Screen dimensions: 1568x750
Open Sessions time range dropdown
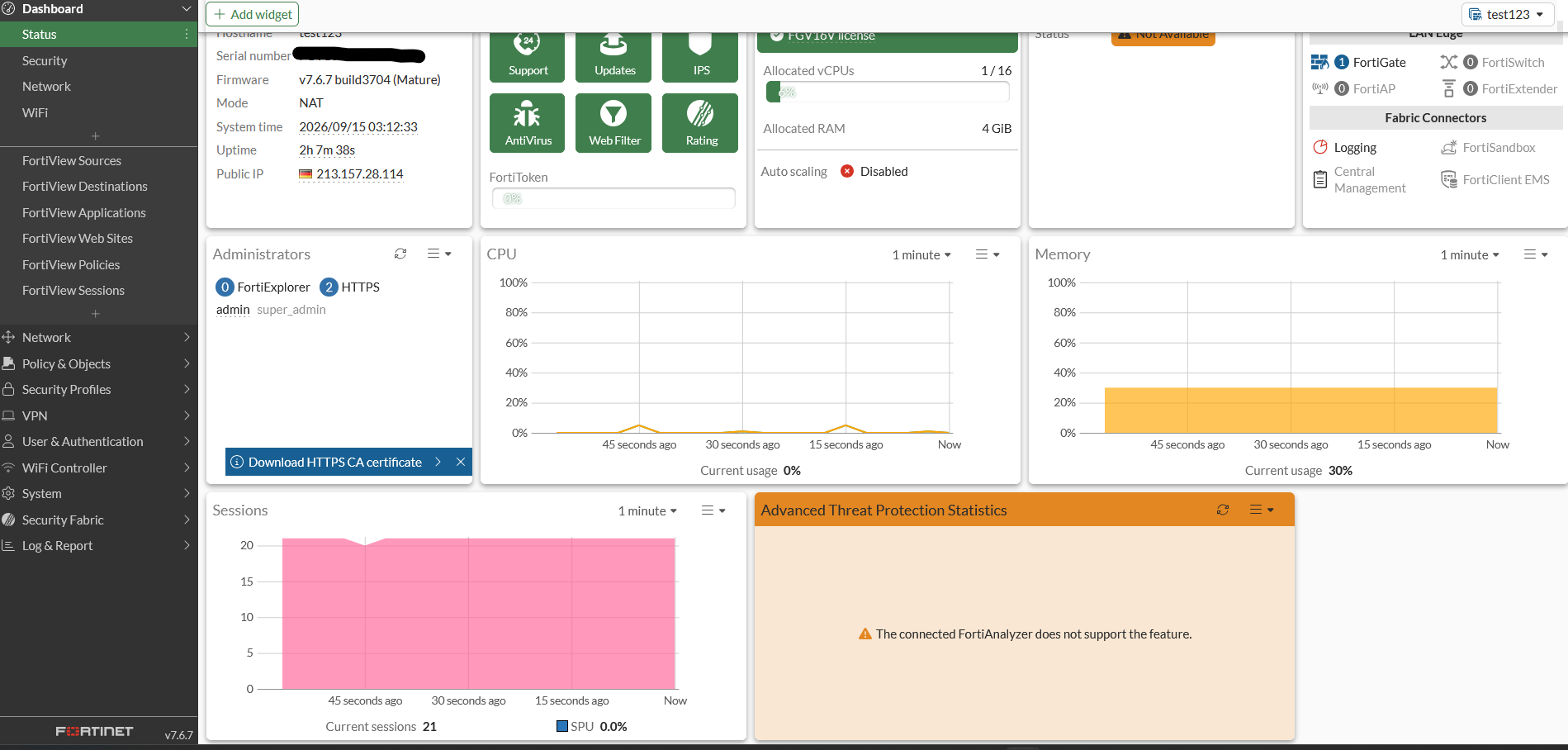click(647, 511)
